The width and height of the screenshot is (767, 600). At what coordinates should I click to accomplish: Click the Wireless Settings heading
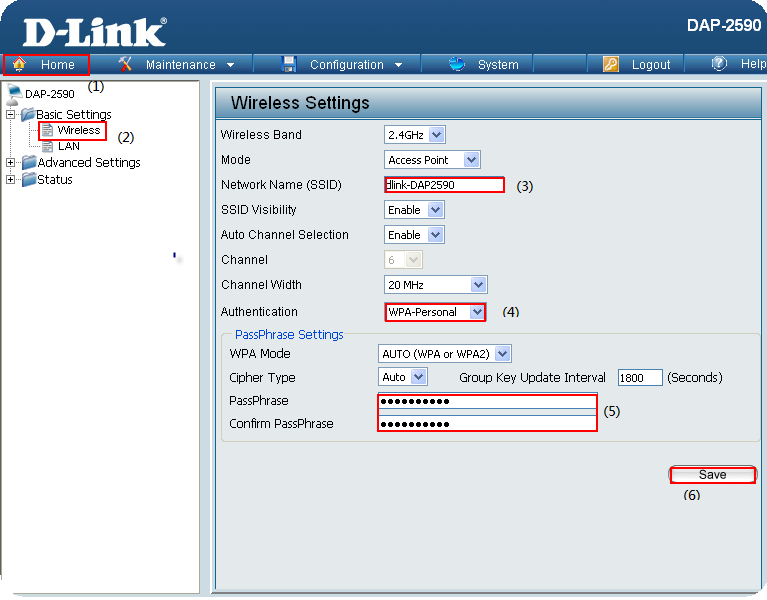[x=300, y=103]
